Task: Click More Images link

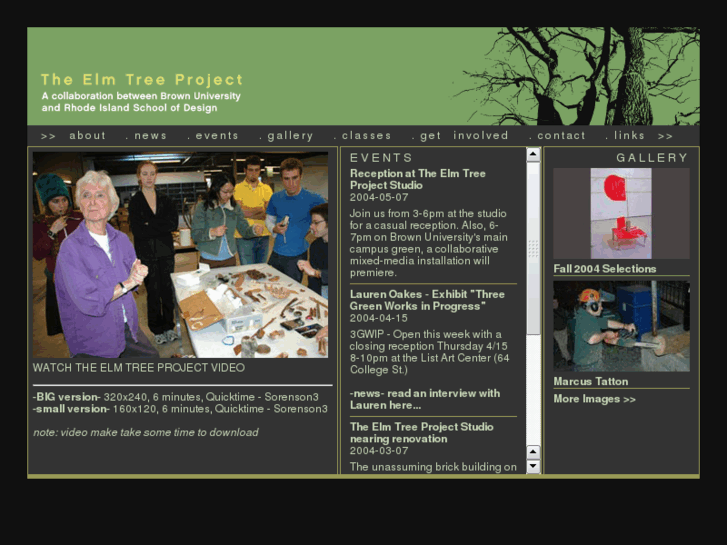Action: click(x=594, y=399)
